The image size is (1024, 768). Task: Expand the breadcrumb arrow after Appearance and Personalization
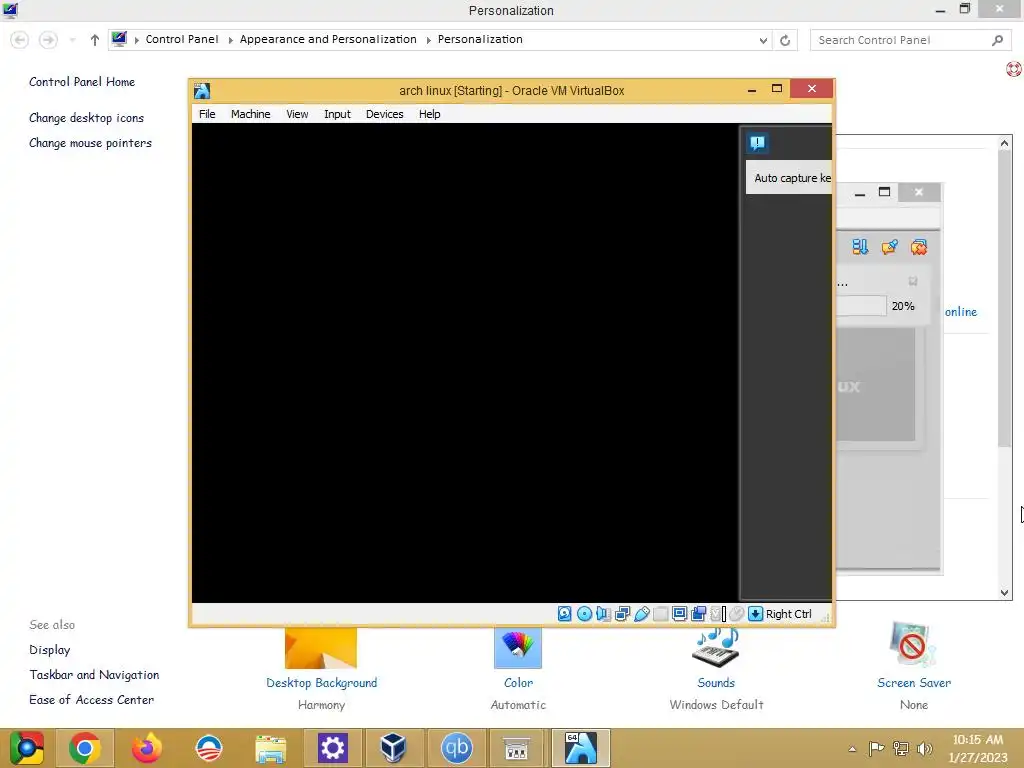pos(428,40)
